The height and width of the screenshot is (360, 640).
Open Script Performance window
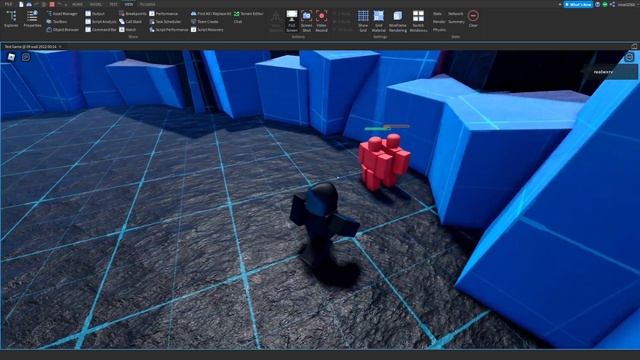[169, 30]
